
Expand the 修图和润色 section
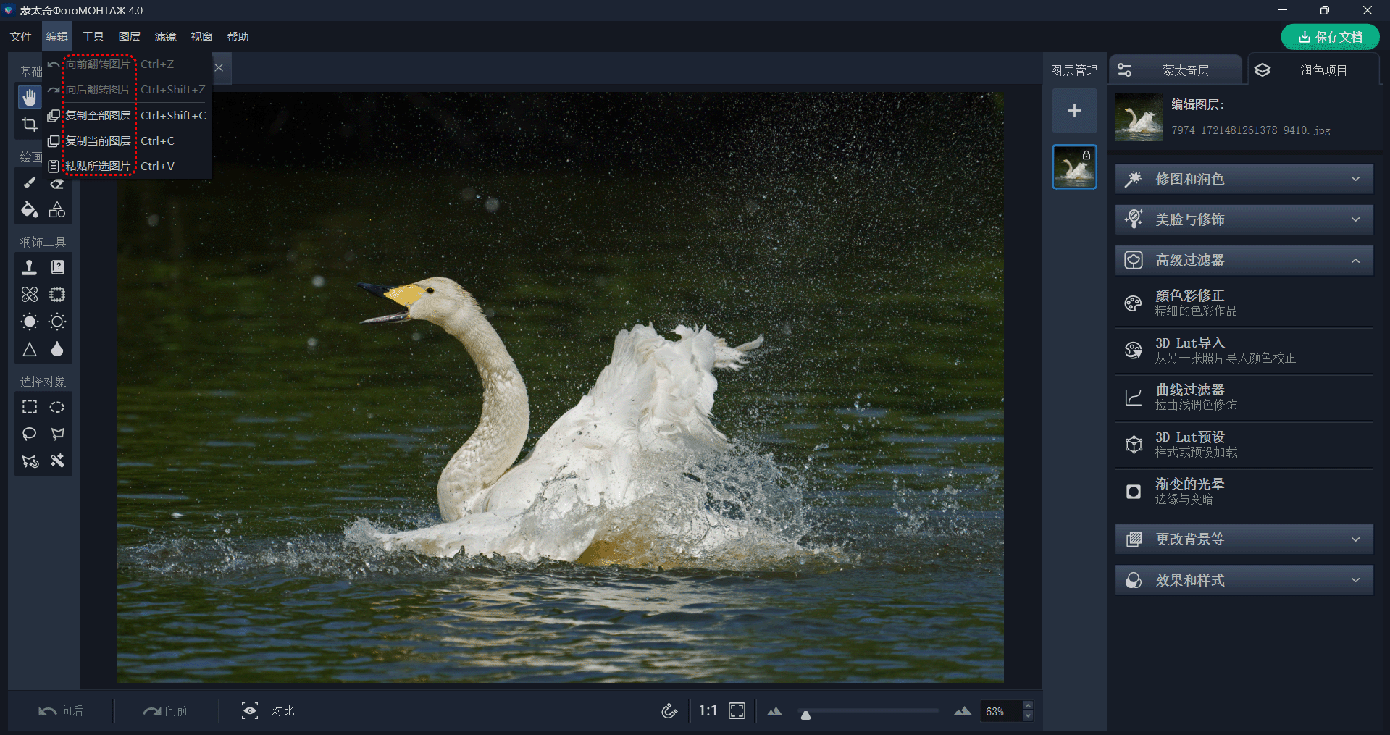pyautogui.click(x=1244, y=179)
